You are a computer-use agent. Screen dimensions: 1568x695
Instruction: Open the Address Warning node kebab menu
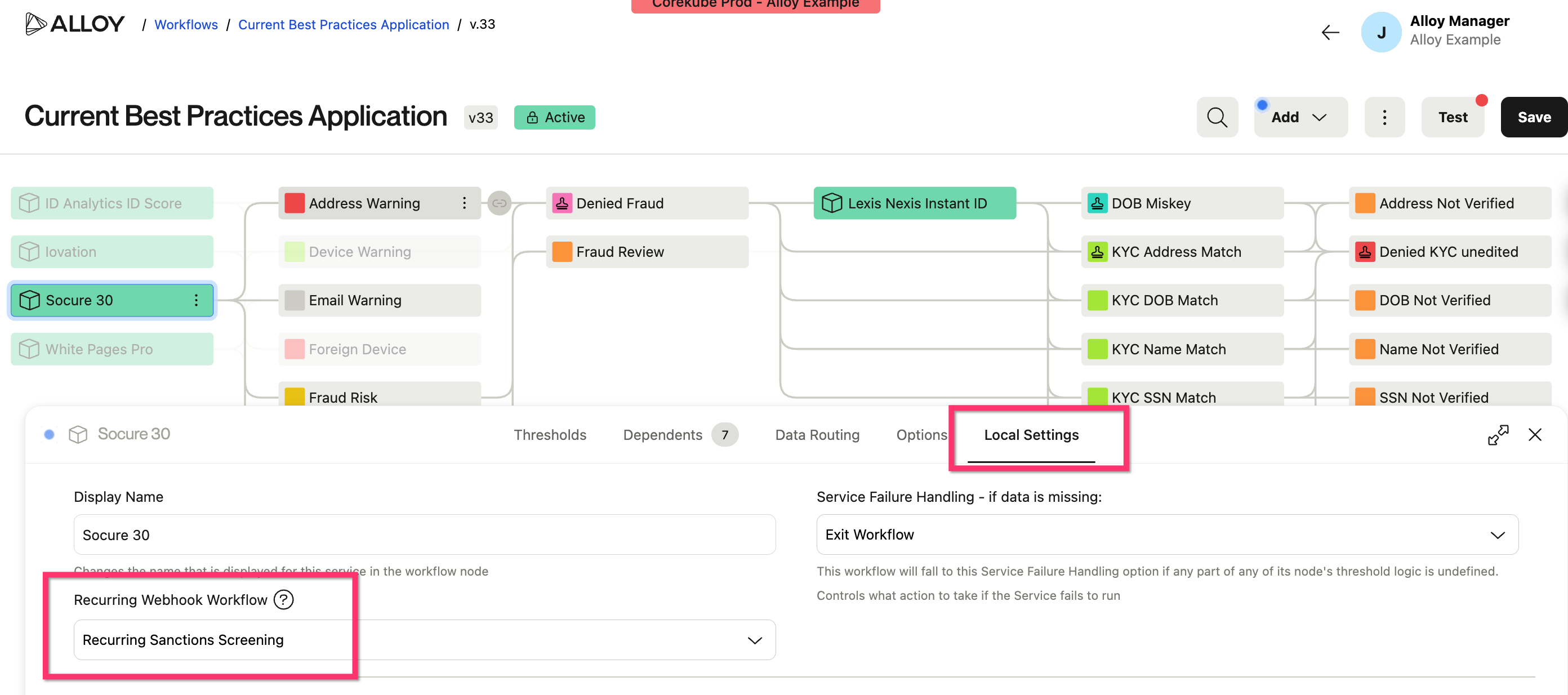(465, 203)
